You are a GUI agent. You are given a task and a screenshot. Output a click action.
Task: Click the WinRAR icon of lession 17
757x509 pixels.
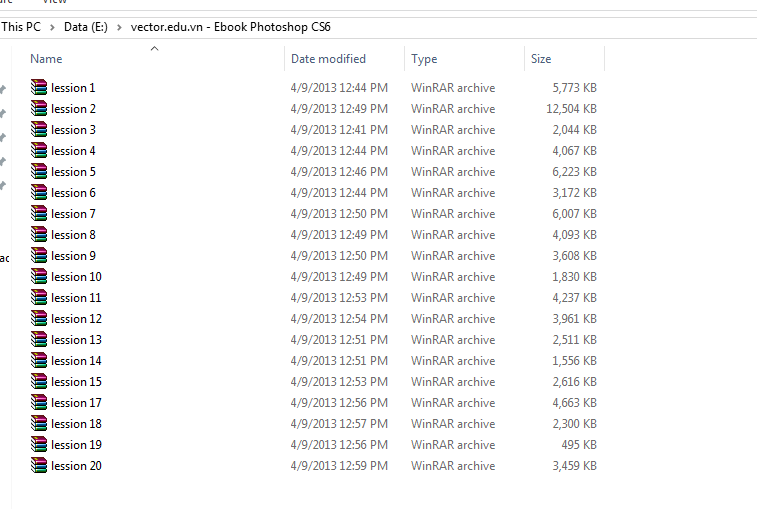(39, 402)
